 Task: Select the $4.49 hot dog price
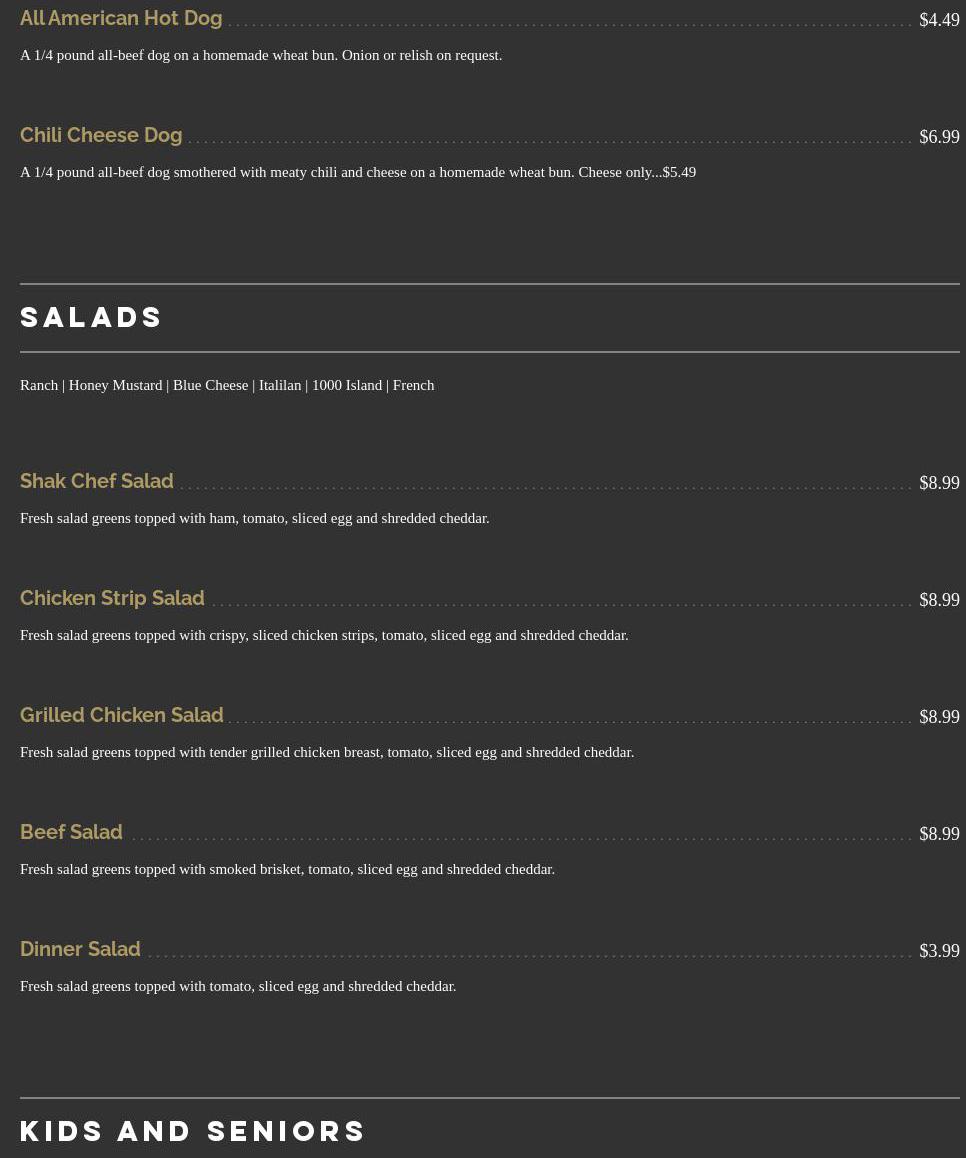pos(939,20)
